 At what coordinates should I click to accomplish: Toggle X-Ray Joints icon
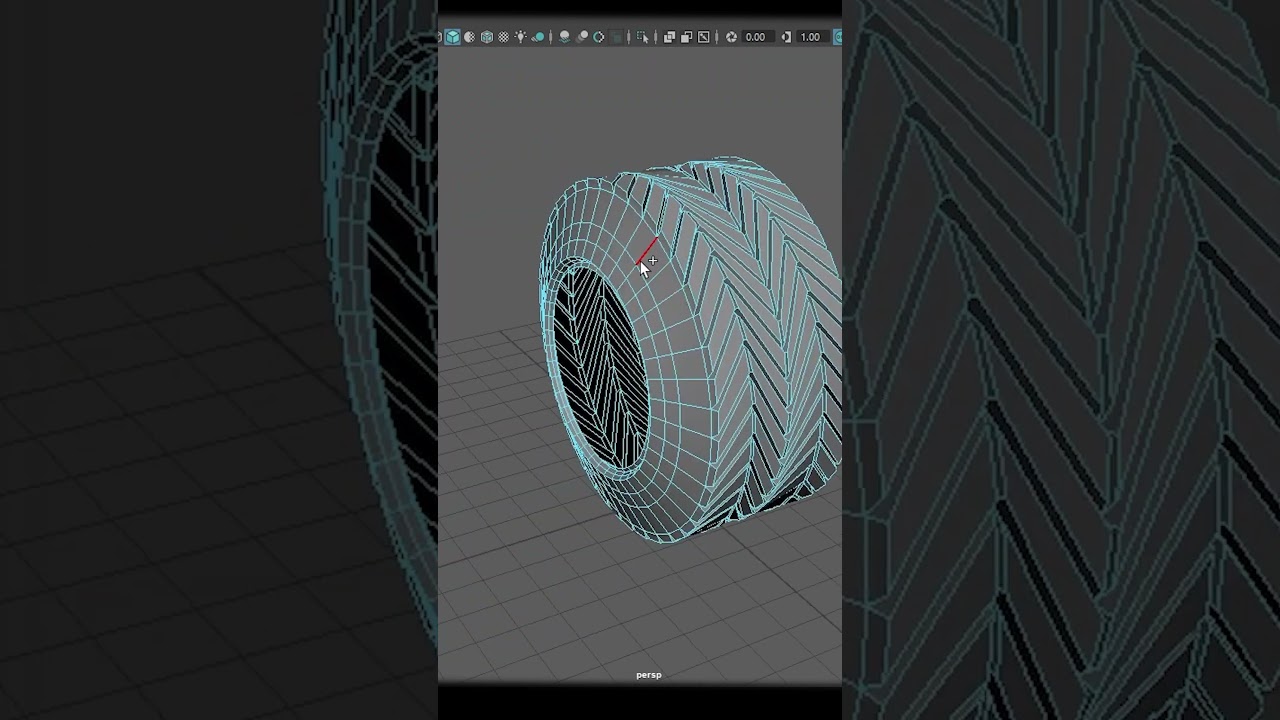703,37
